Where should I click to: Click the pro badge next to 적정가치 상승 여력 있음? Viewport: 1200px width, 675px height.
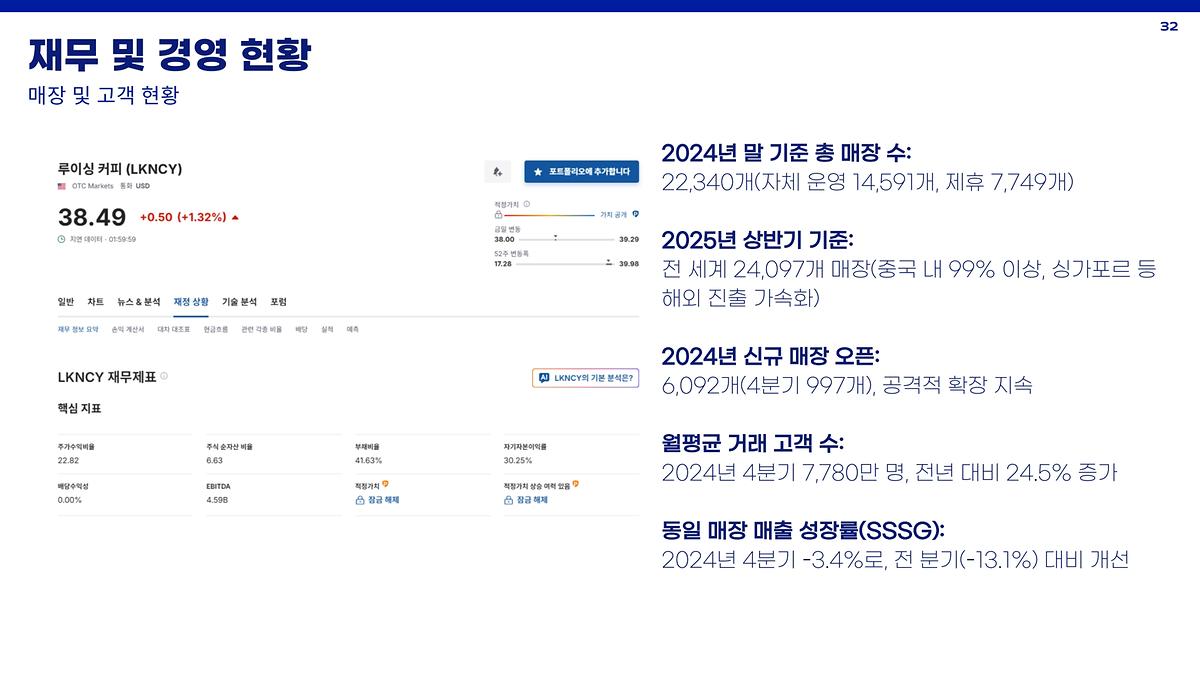[576, 484]
